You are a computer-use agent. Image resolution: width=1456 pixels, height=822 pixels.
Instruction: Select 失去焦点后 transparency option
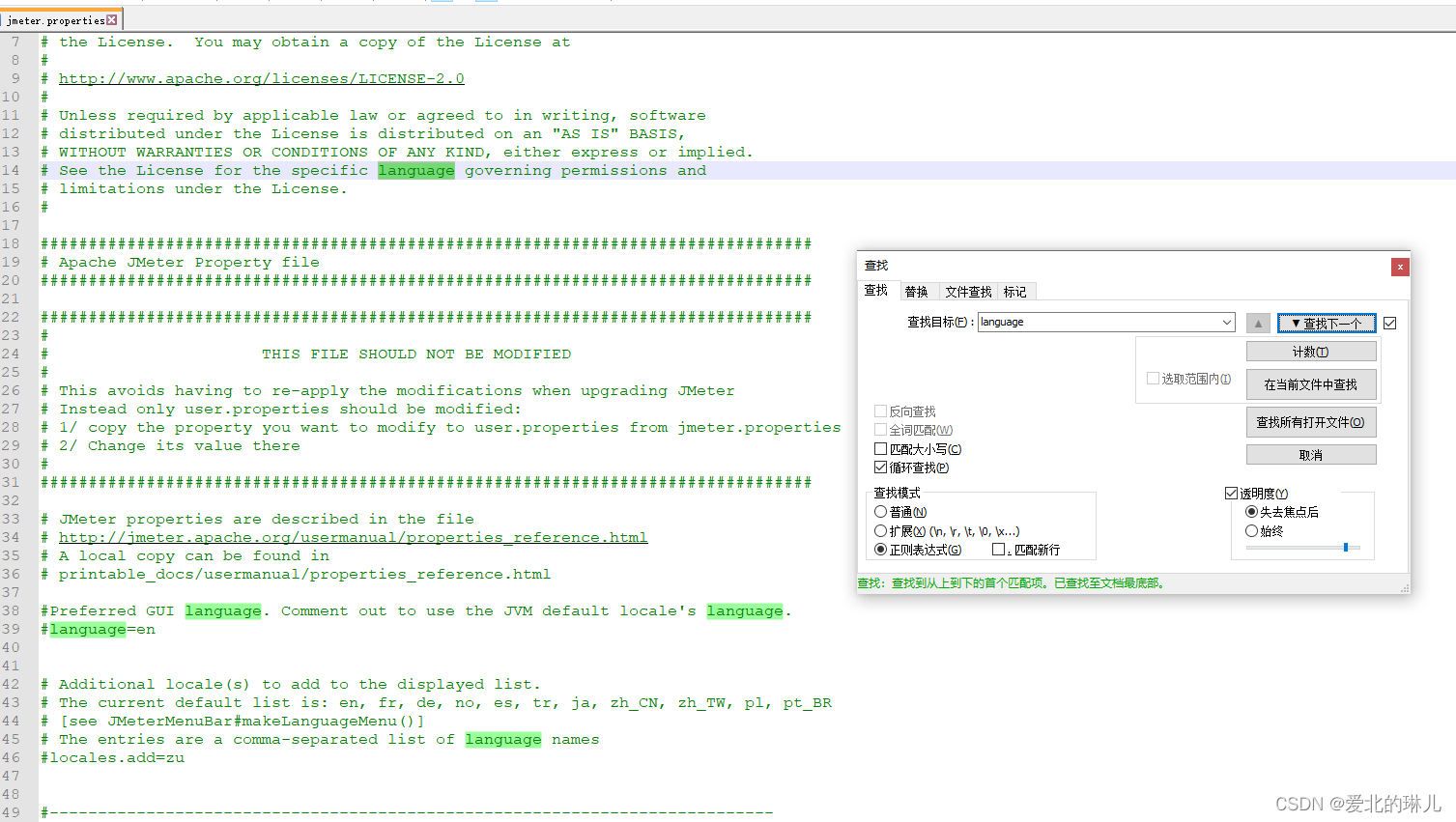click(x=1251, y=512)
